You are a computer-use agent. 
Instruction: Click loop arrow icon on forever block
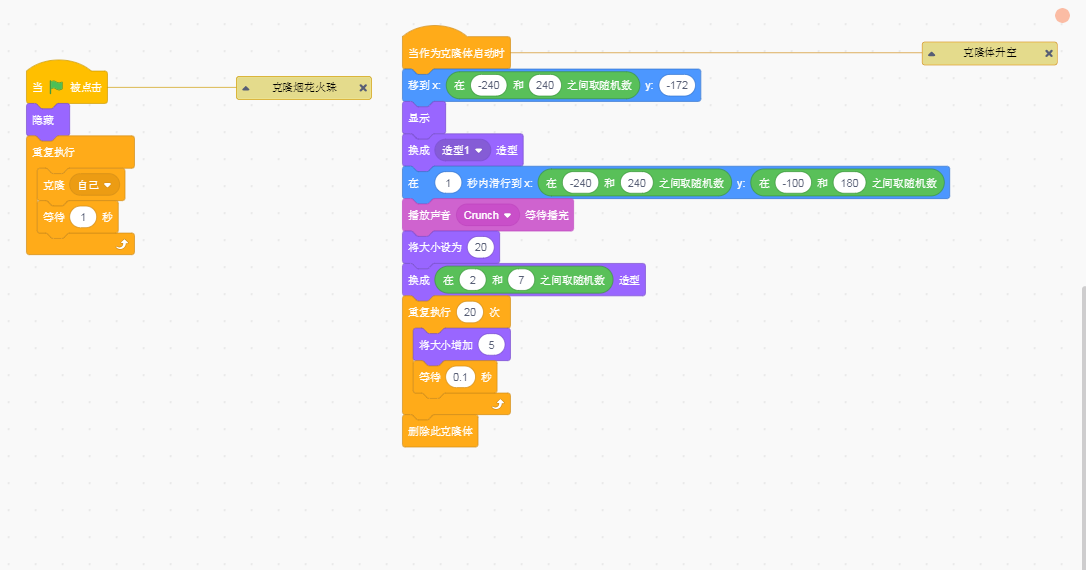(122, 243)
